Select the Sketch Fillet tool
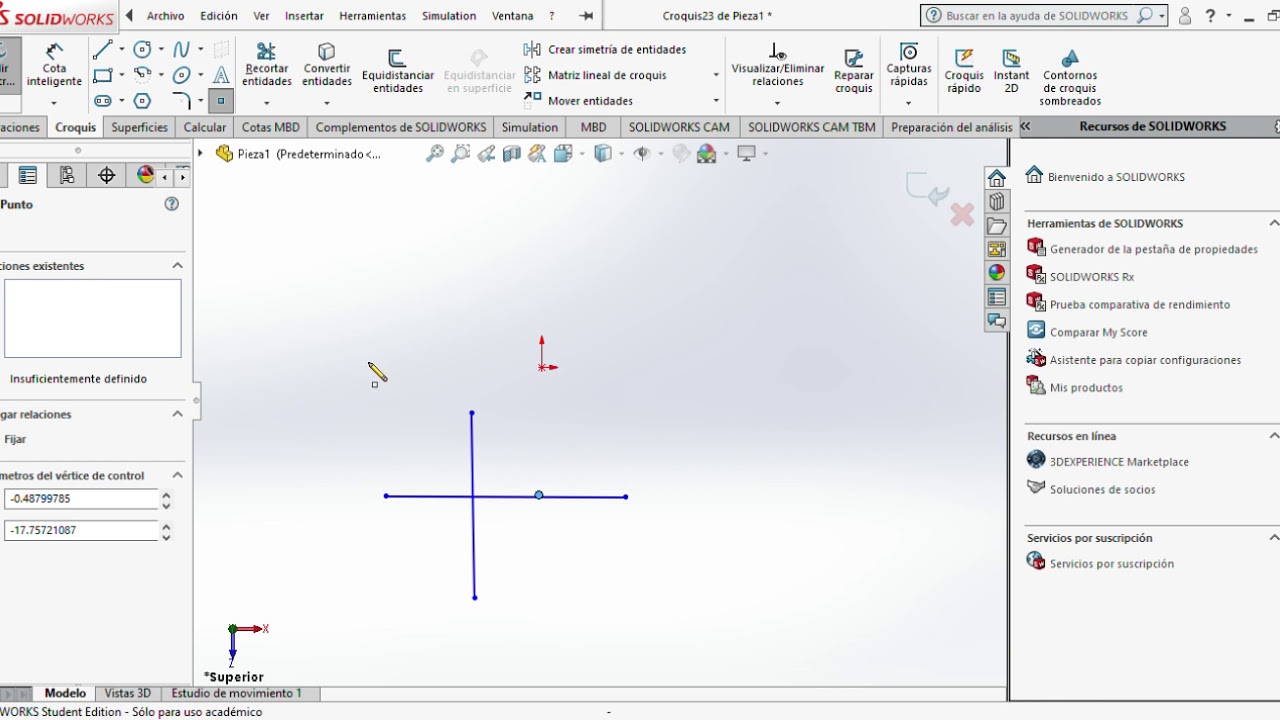This screenshot has width=1280, height=720. point(181,101)
